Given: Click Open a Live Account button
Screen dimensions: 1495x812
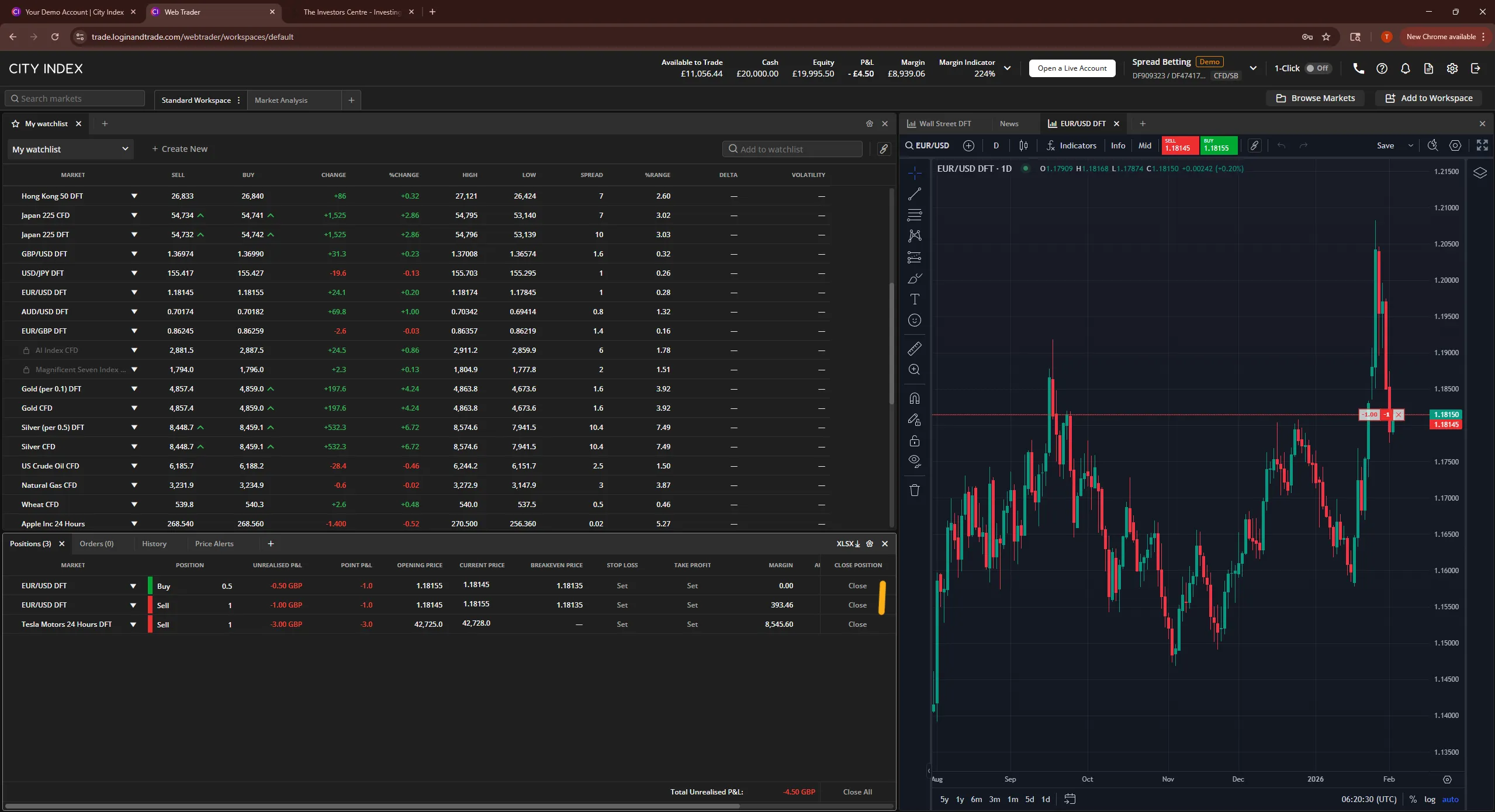Looking at the screenshot, I should pyautogui.click(x=1072, y=68).
